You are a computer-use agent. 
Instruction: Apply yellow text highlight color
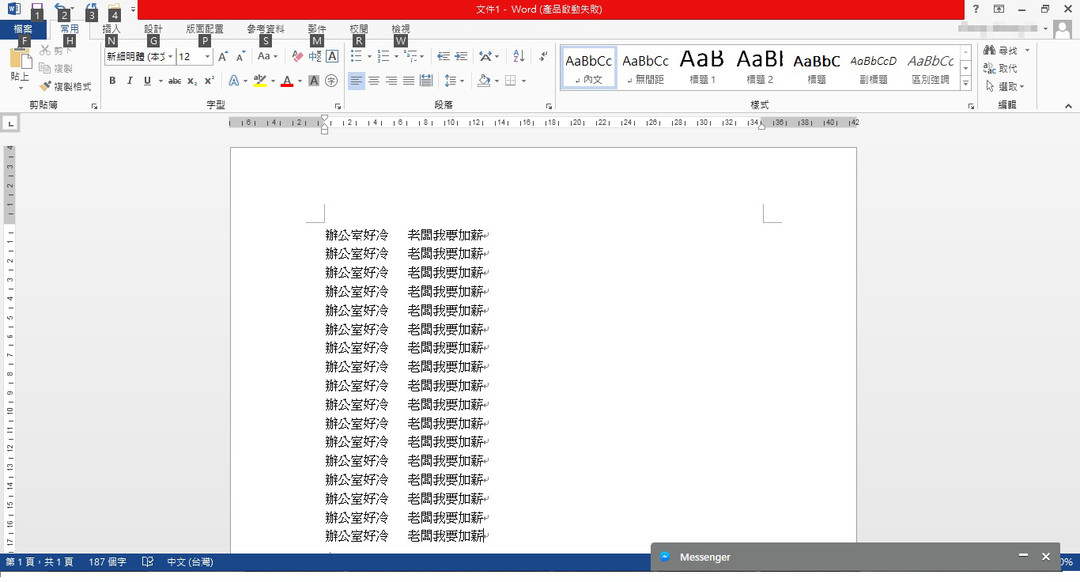(x=260, y=81)
